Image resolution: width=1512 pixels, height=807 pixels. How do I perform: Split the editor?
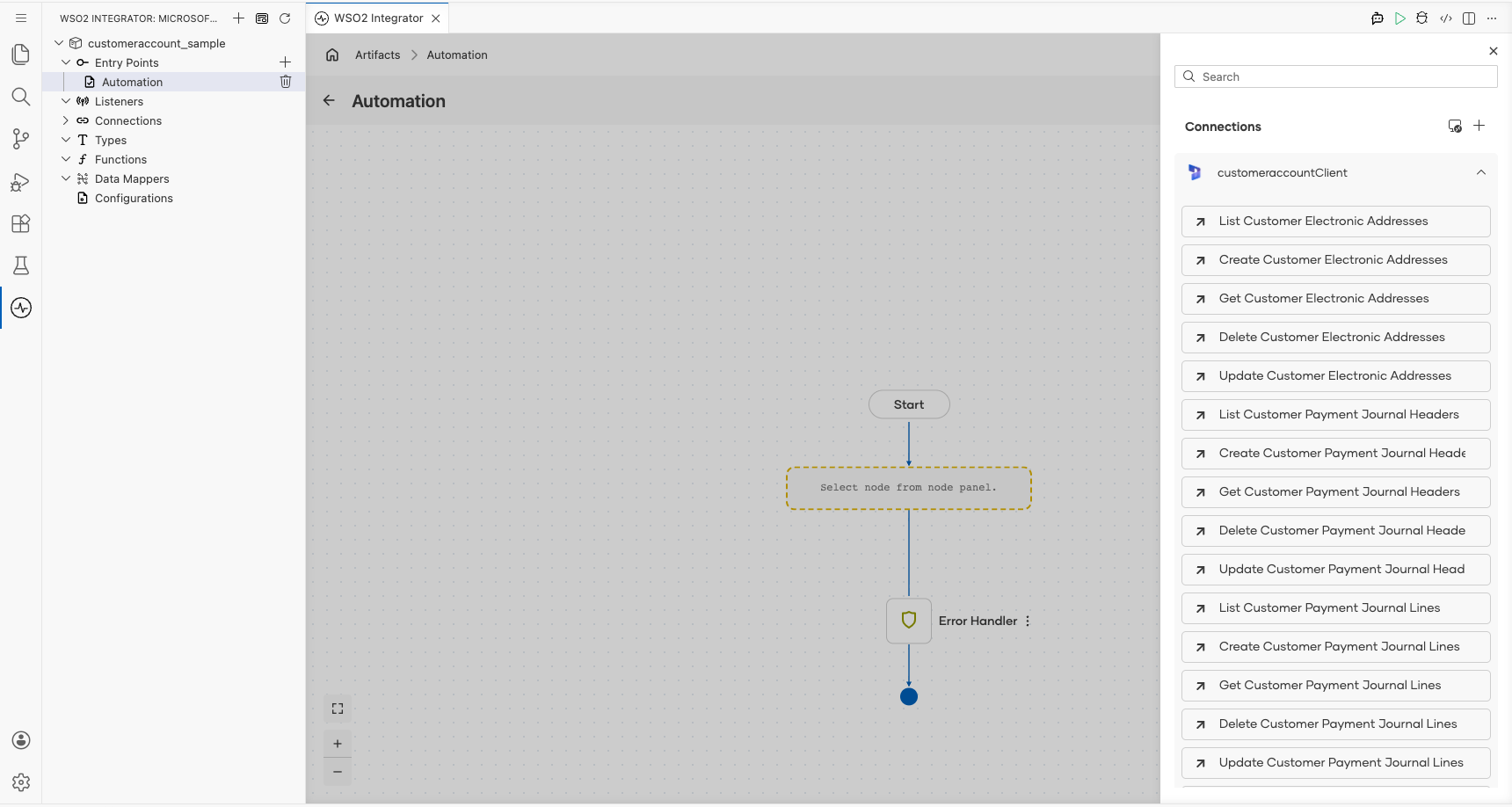click(1469, 18)
